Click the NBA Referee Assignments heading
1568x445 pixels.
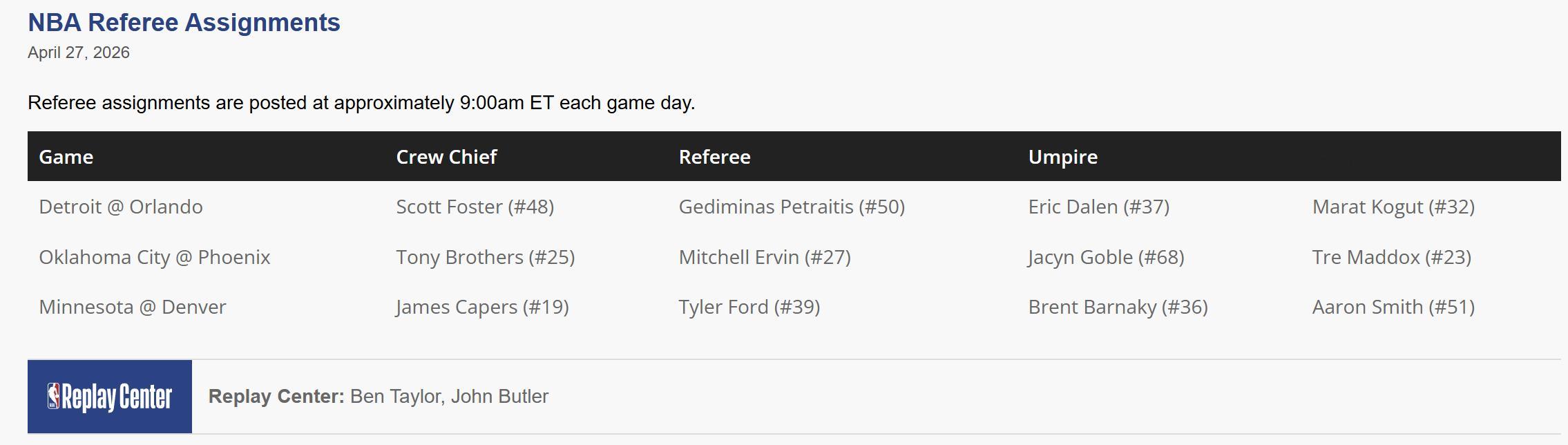pos(184,23)
